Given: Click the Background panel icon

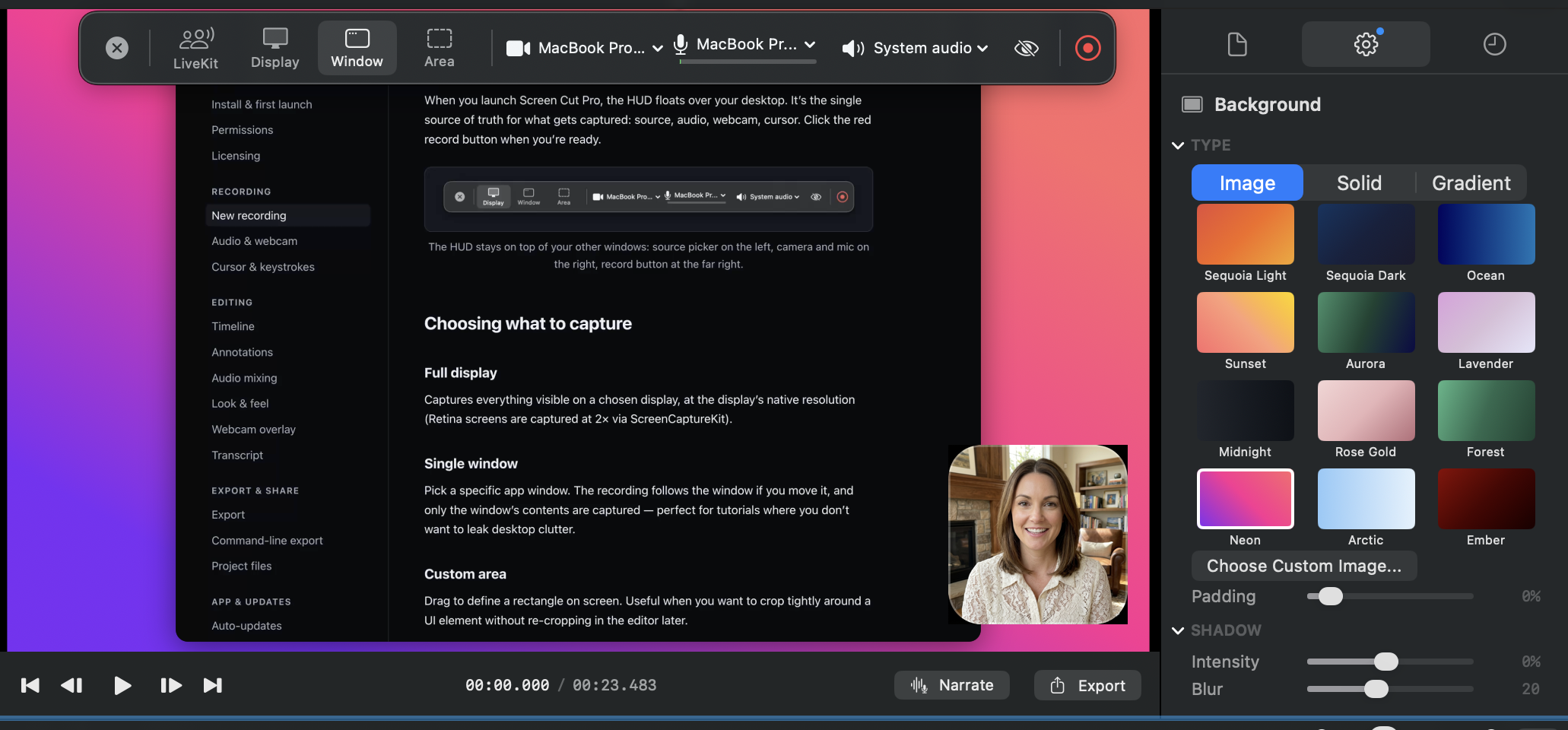Looking at the screenshot, I should [x=1192, y=104].
